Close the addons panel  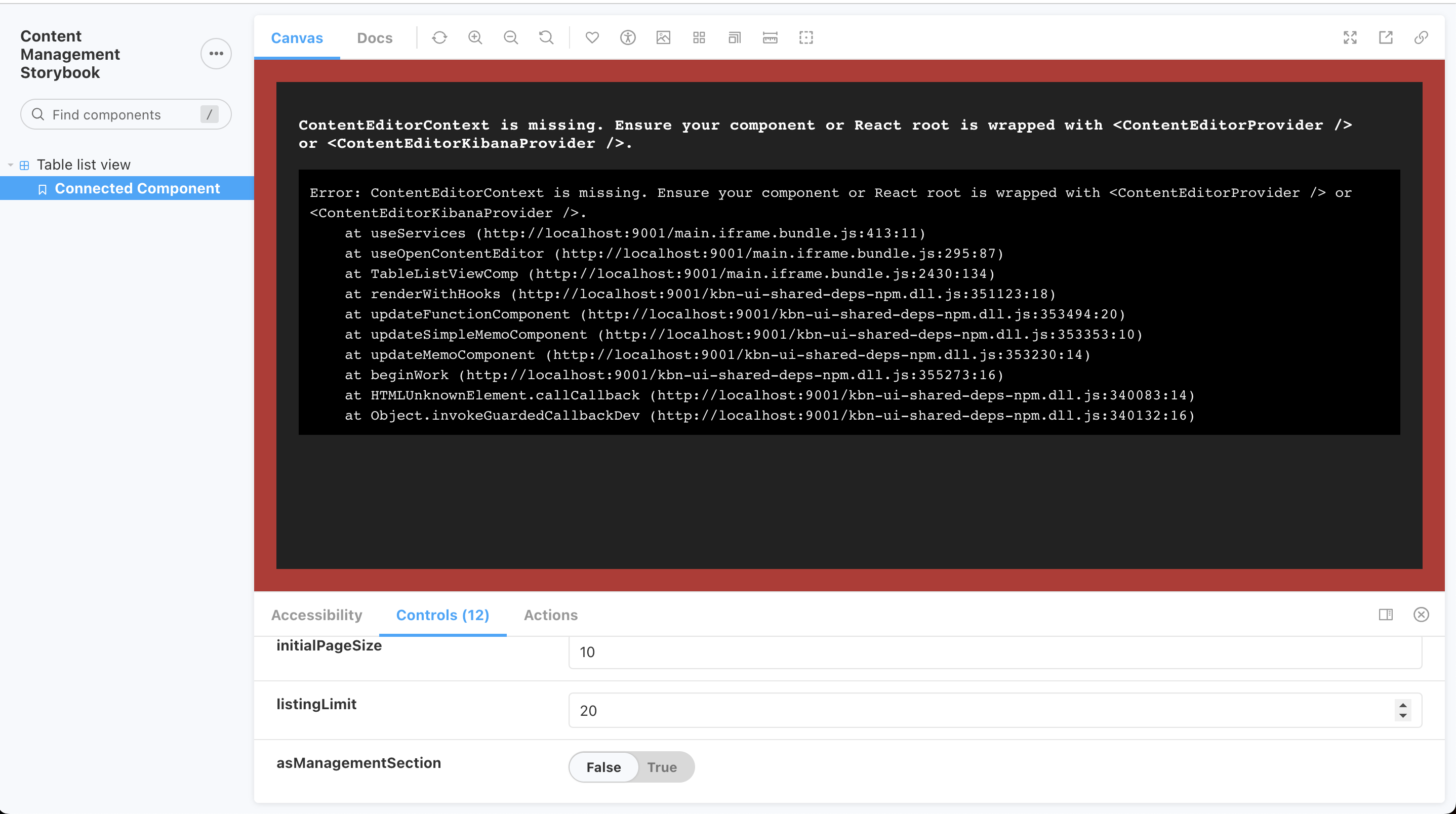(x=1421, y=615)
